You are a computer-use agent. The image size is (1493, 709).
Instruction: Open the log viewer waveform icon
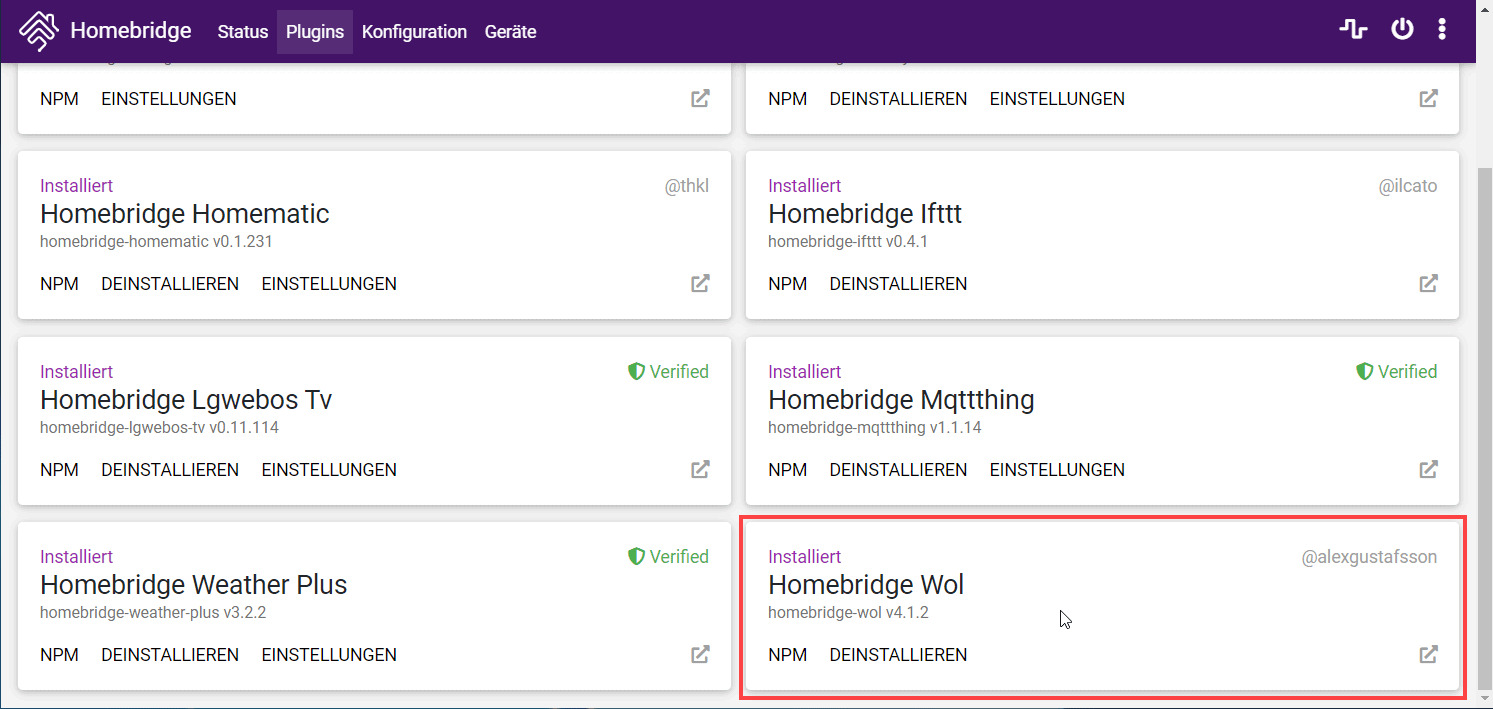[x=1353, y=30]
